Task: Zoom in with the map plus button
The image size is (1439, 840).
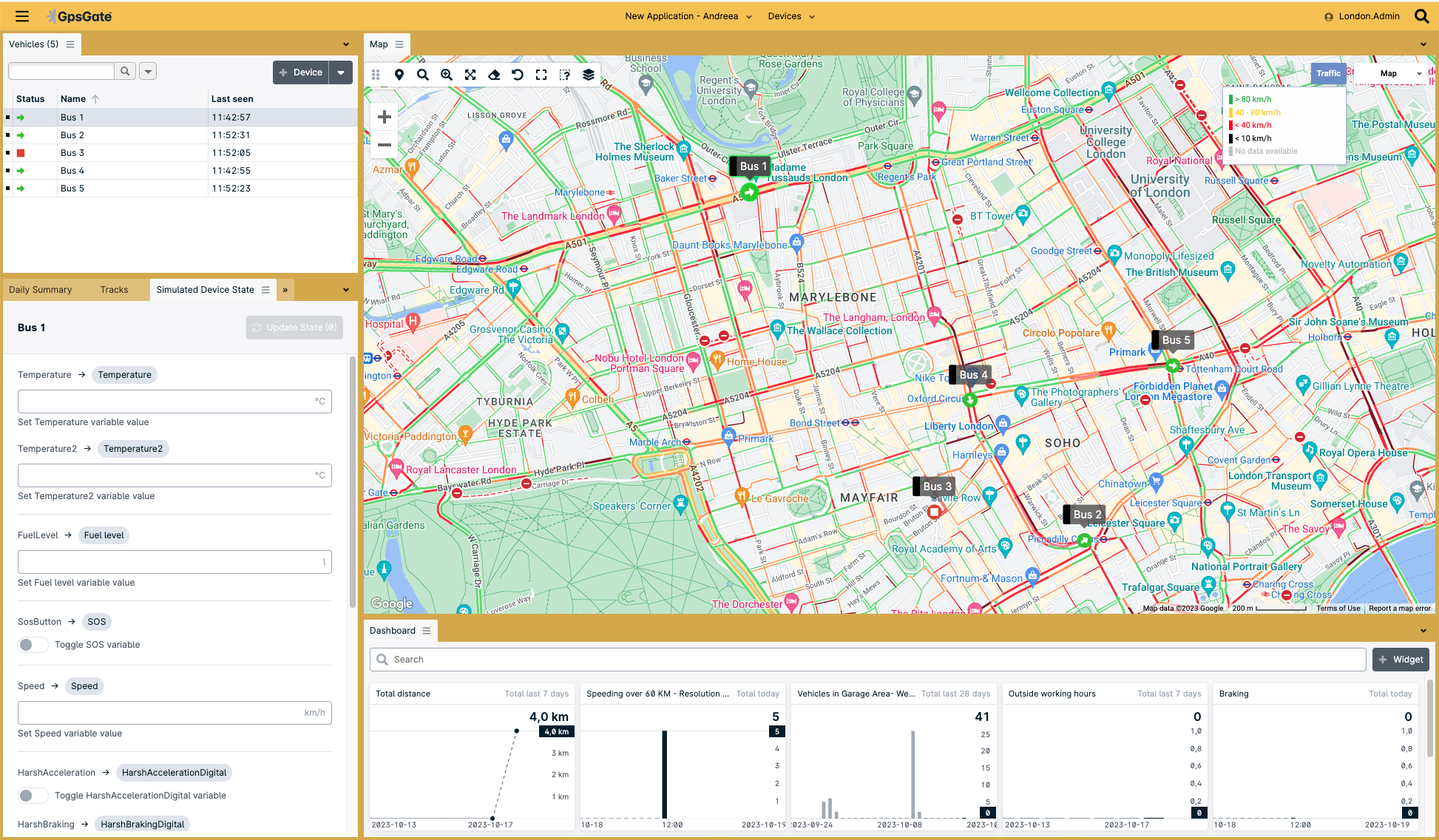Action: pos(384,117)
